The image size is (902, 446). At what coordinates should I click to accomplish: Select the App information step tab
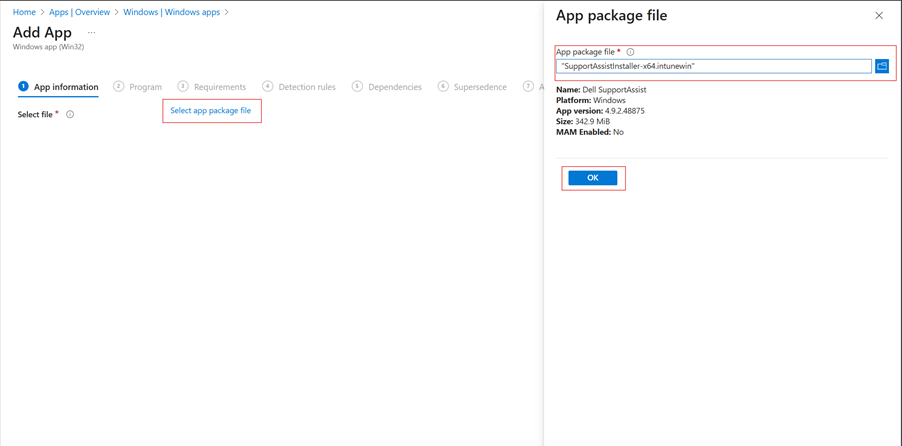(59, 87)
